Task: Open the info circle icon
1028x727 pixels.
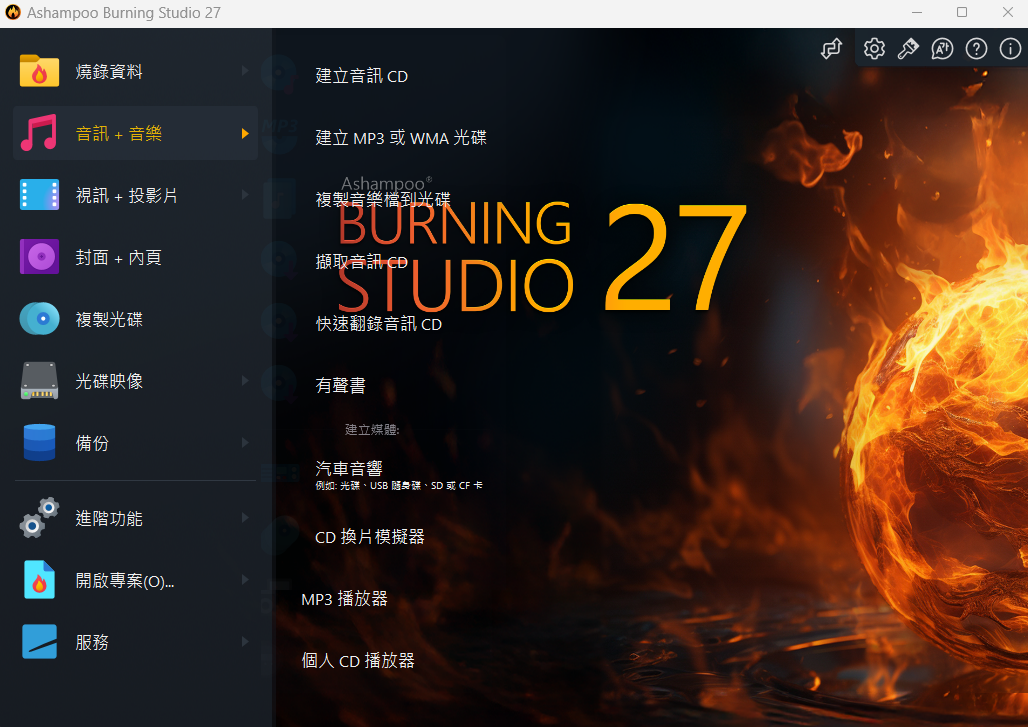Action: click(x=1010, y=49)
